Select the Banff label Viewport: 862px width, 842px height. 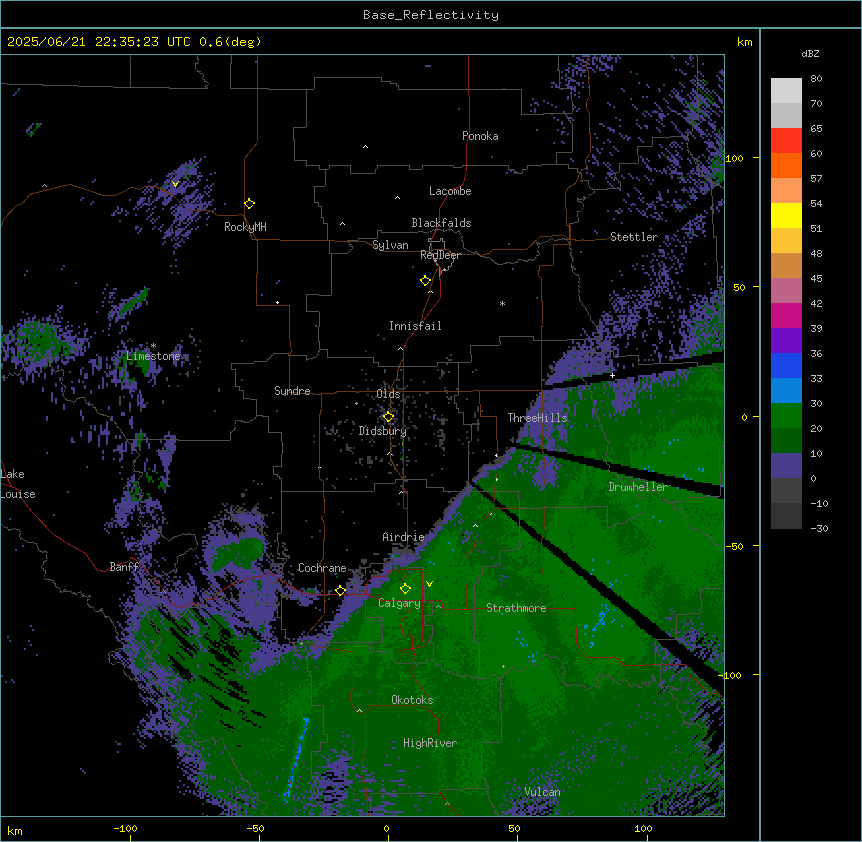tap(124, 567)
